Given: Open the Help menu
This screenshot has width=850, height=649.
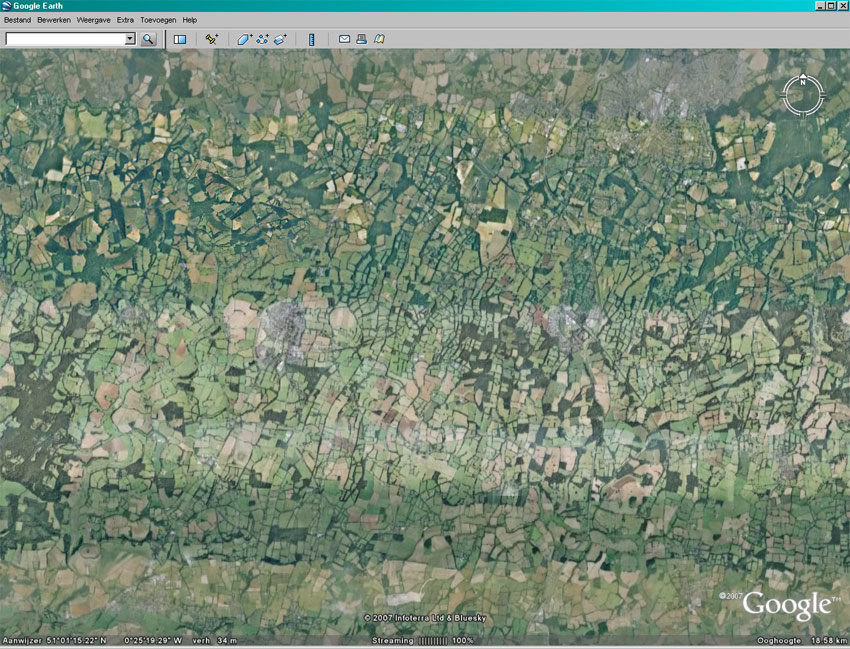Looking at the screenshot, I should click(x=190, y=20).
